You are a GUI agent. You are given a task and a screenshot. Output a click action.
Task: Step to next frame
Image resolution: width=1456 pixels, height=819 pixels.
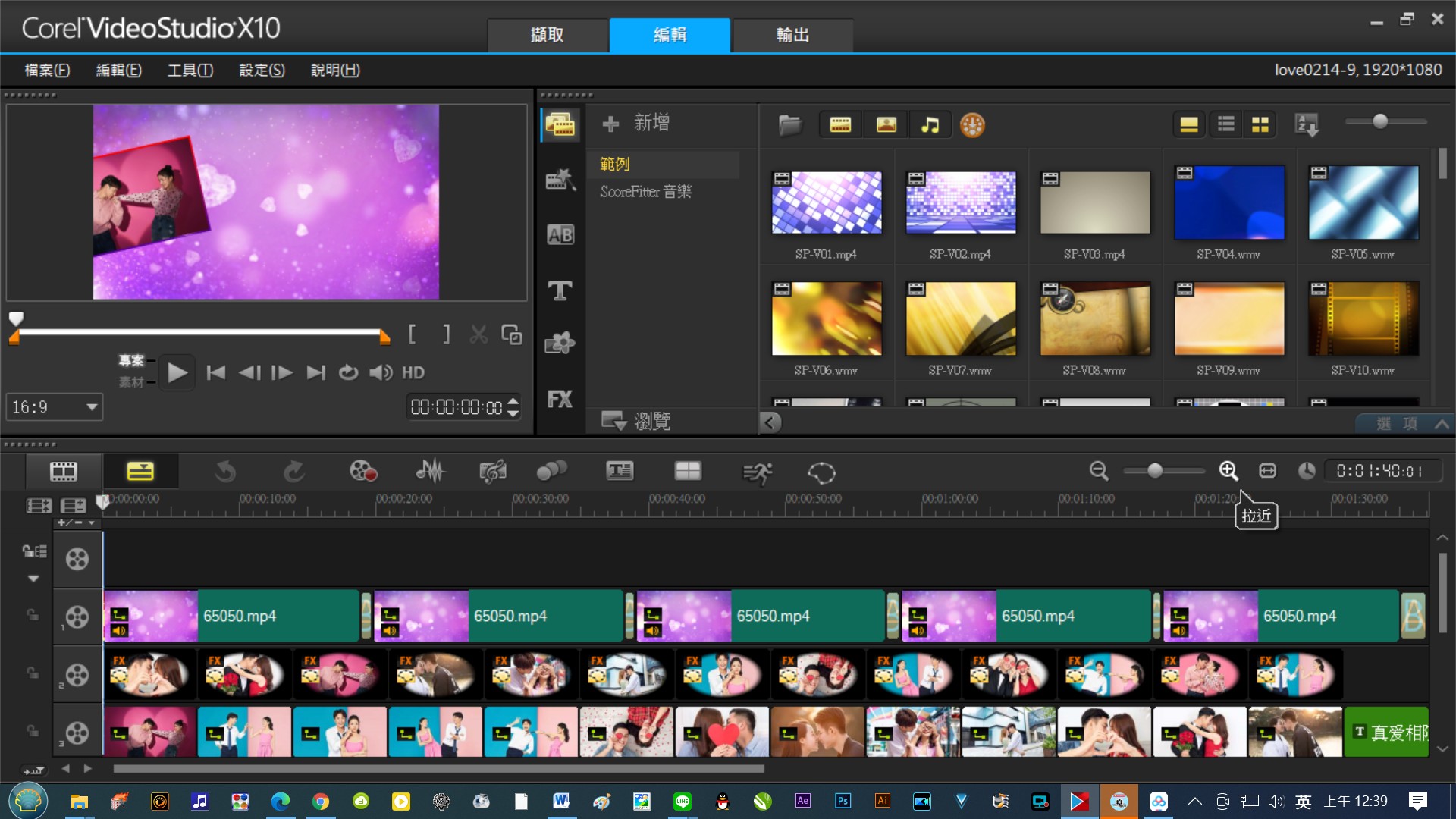282,372
